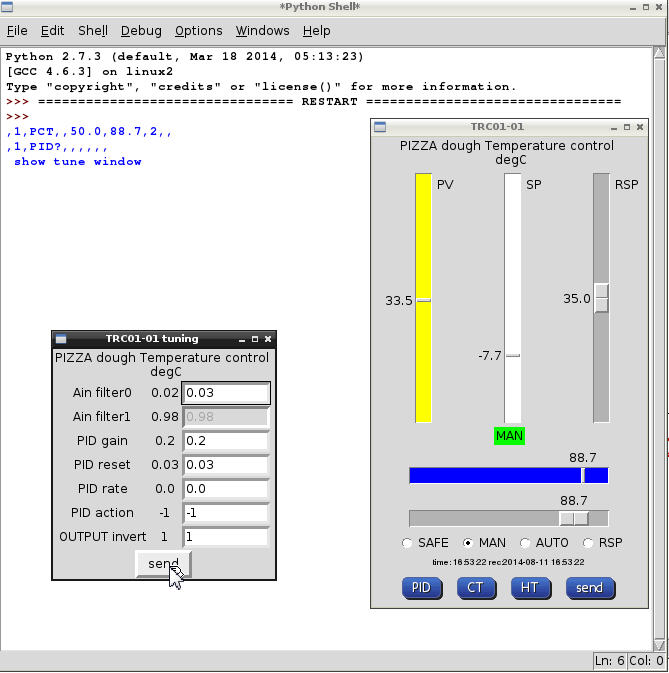
Task: Click the RSP vertical slider handle
Action: (601, 298)
